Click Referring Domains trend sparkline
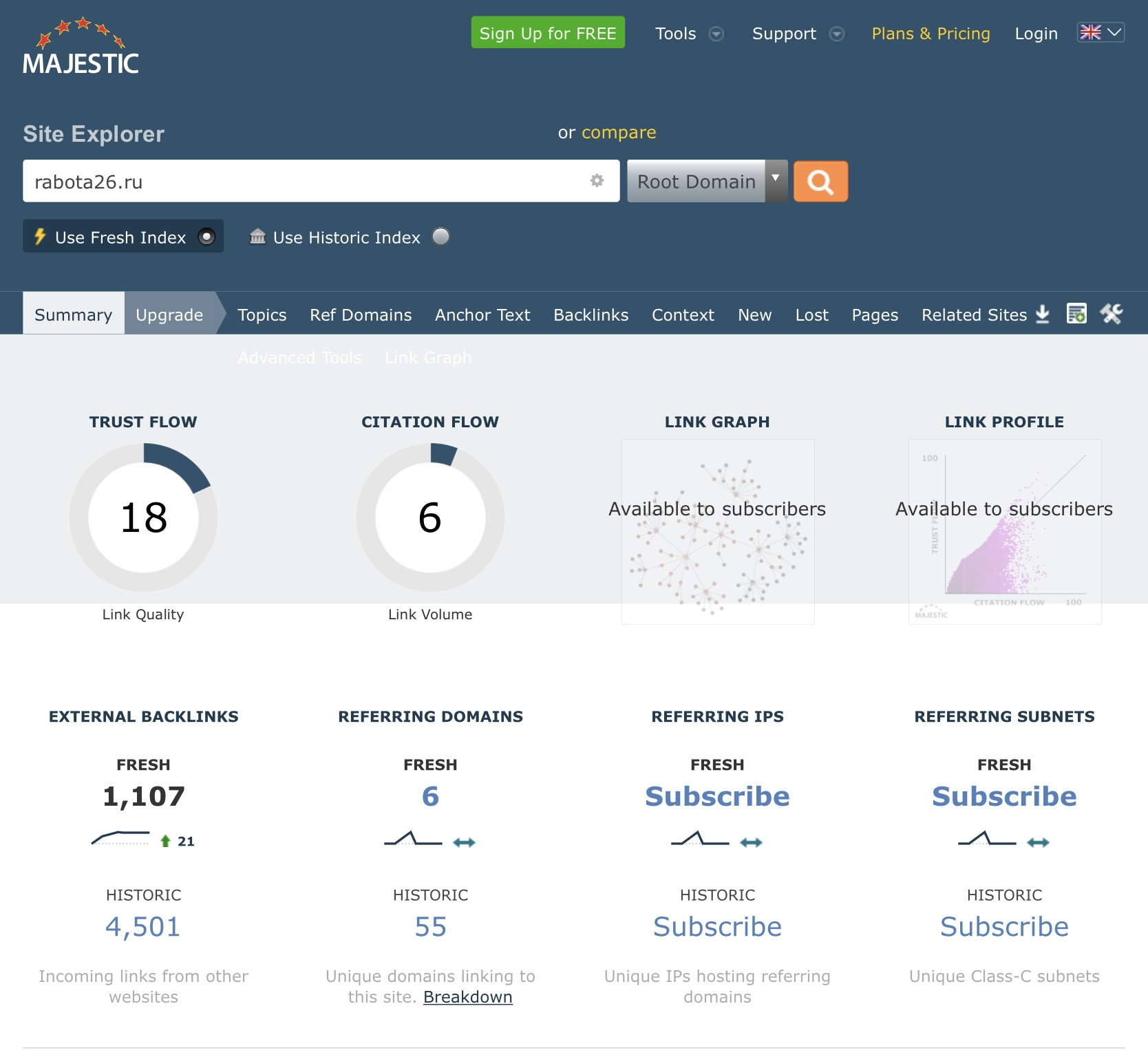Screen dimensions: 1148x1059 point(413,838)
